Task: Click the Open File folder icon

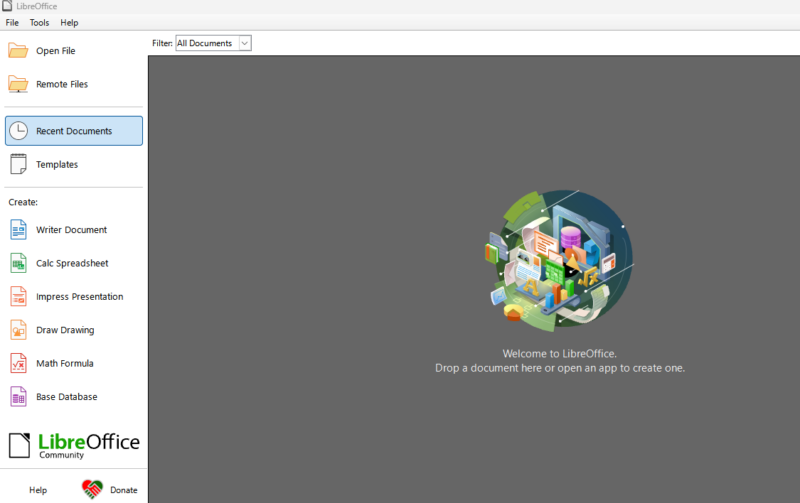Action: 18,51
